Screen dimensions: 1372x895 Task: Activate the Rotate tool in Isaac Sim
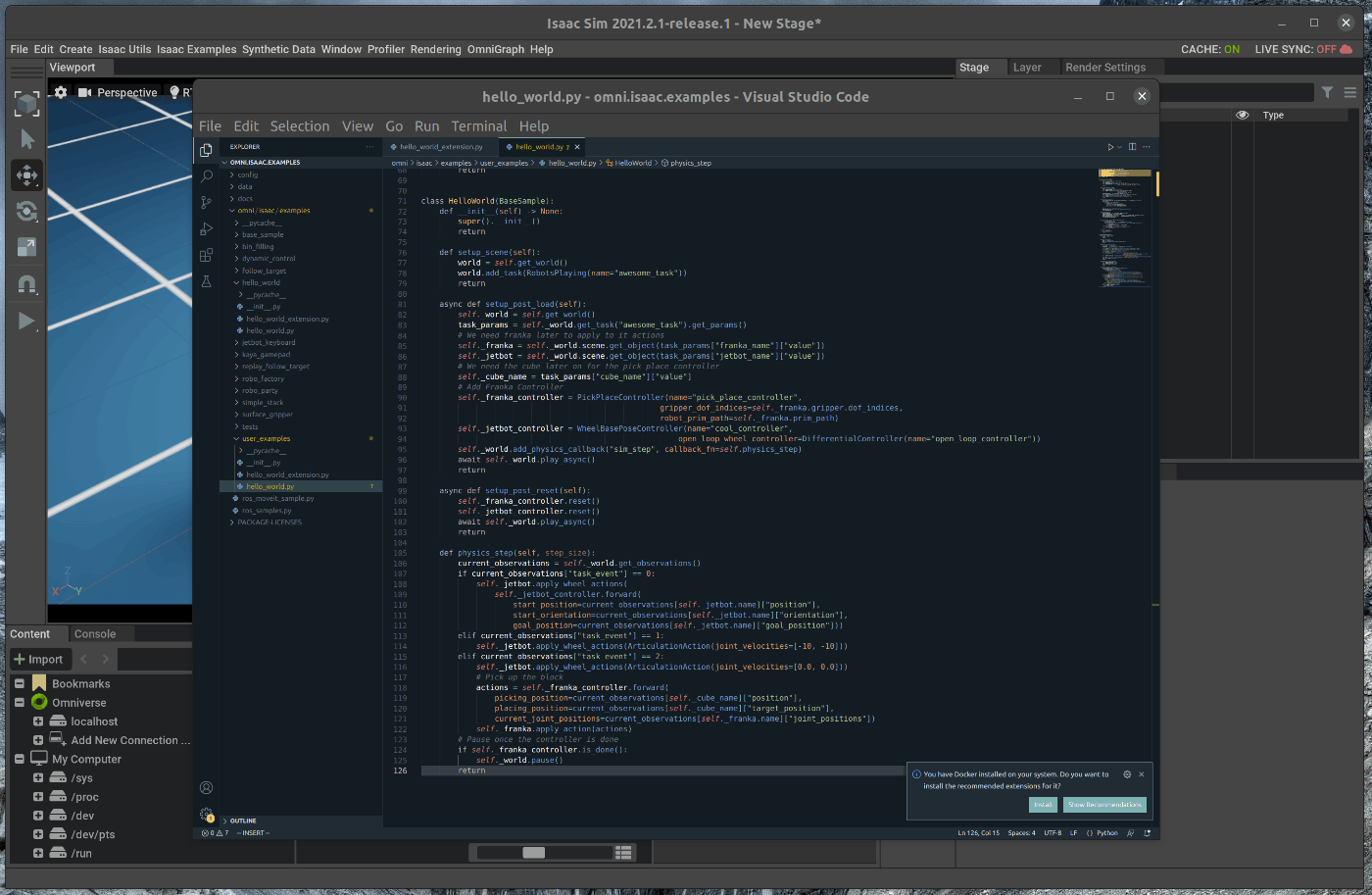pyautogui.click(x=27, y=211)
